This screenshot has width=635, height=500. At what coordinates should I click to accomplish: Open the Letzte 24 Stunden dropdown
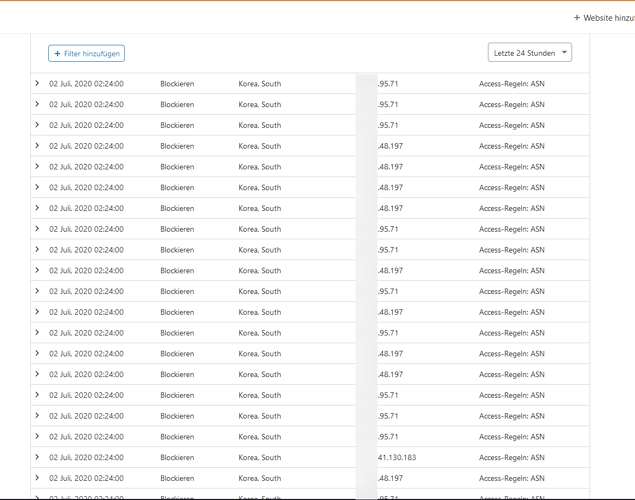[529, 53]
